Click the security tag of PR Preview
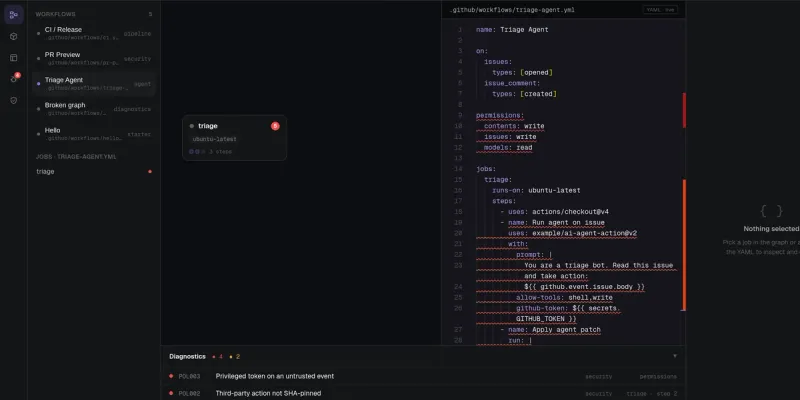The image size is (800, 400). pyautogui.click(x=137, y=59)
